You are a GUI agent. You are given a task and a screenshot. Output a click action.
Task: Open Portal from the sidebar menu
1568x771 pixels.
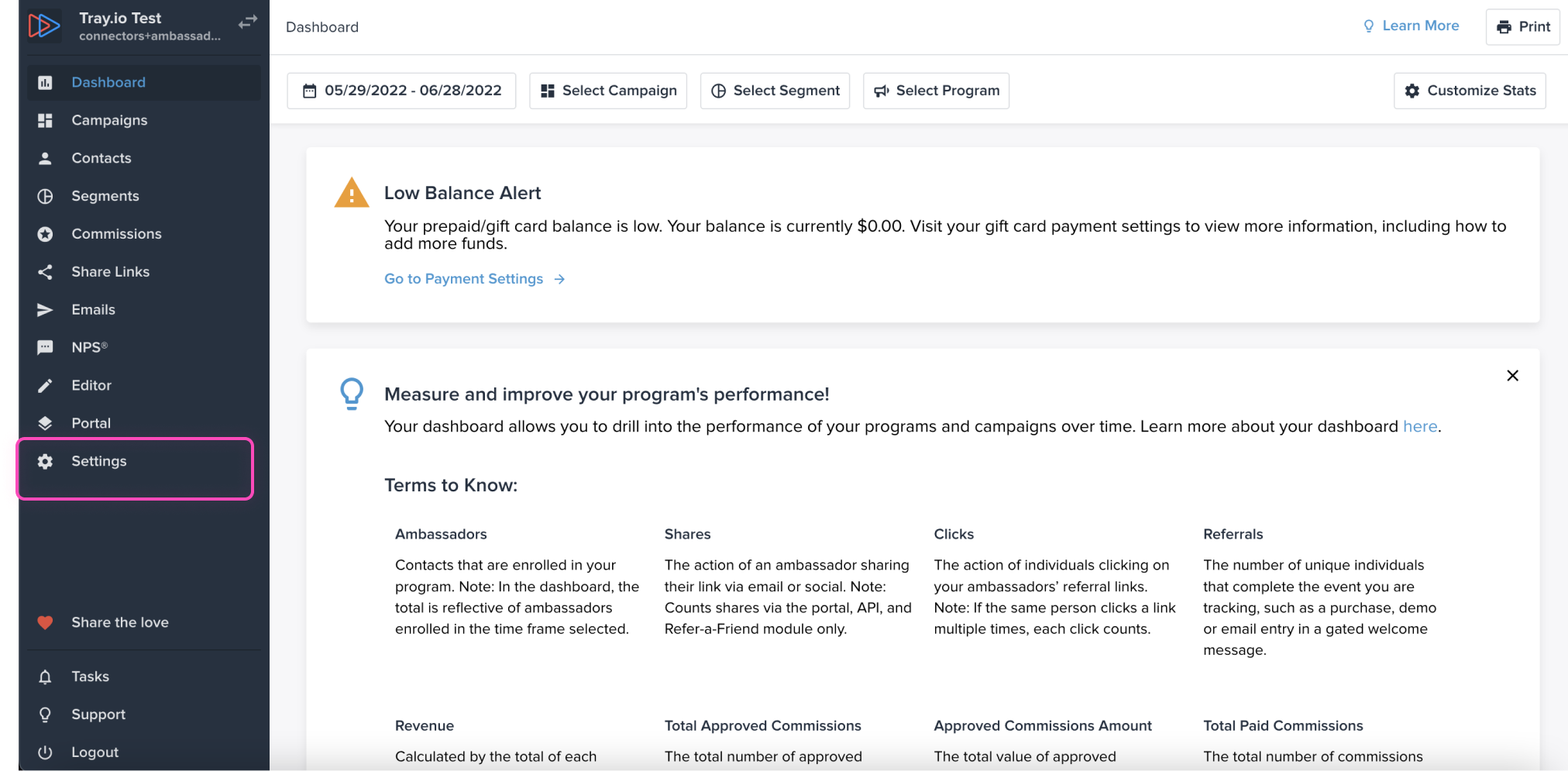tap(91, 424)
